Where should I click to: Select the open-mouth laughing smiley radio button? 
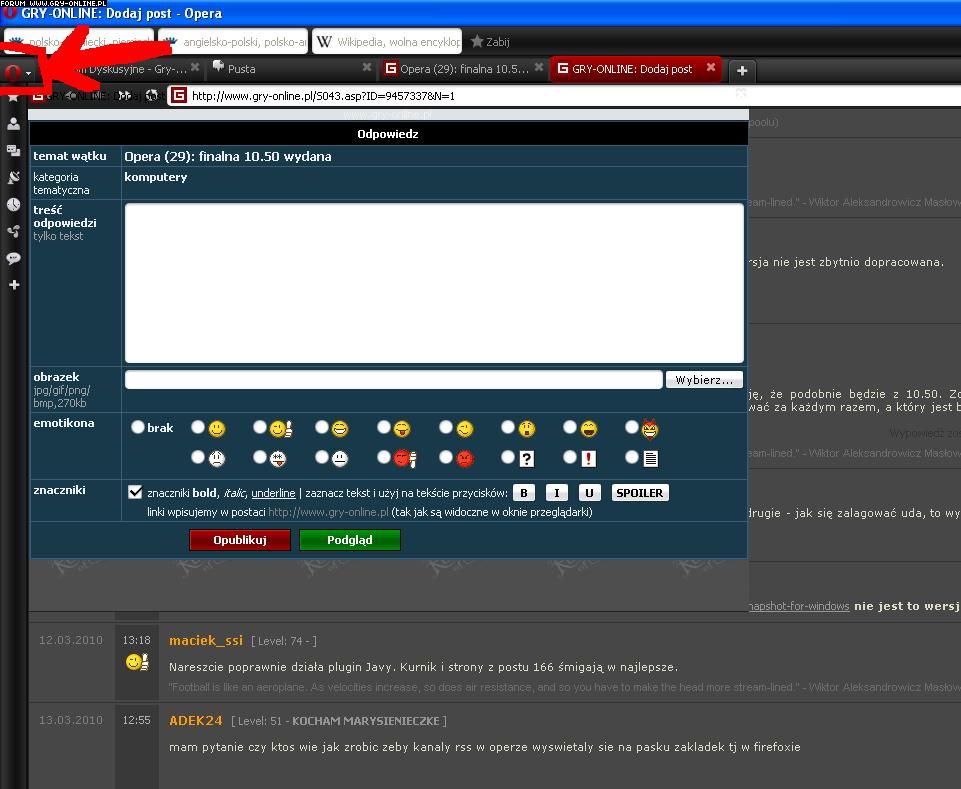point(569,427)
